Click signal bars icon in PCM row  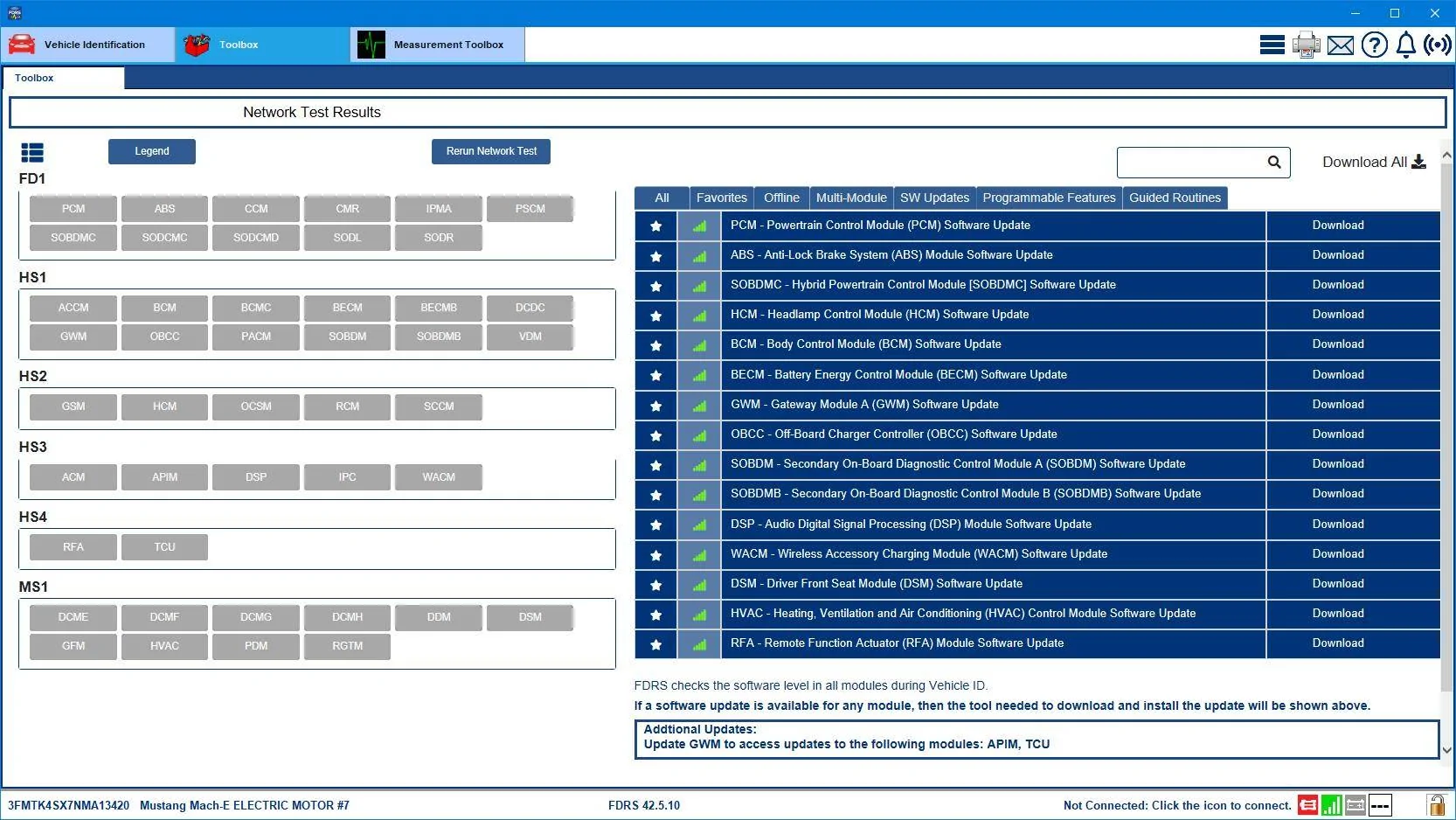(x=699, y=226)
